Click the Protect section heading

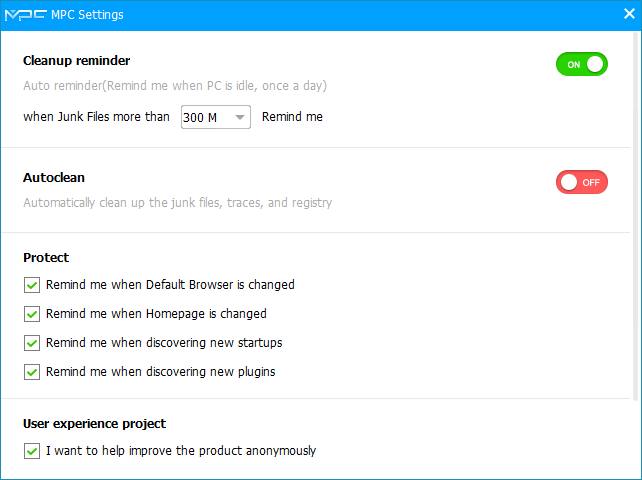[x=46, y=258]
